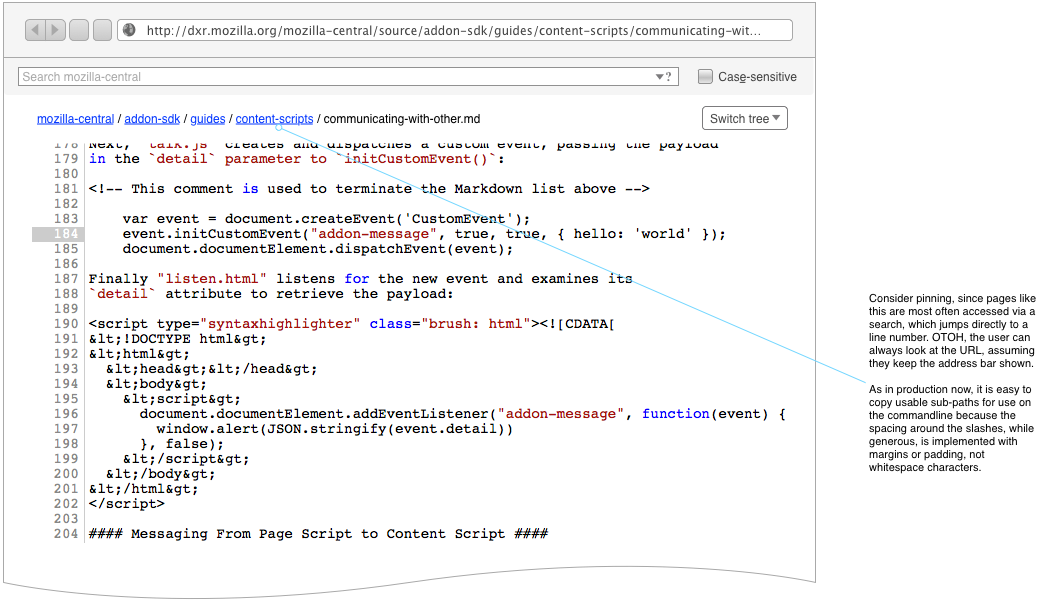This screenshot has height=600, width=1046.
Task: Click the Markdown list comment on line 181
Action: pyautogui.click(x=369, y=189)
